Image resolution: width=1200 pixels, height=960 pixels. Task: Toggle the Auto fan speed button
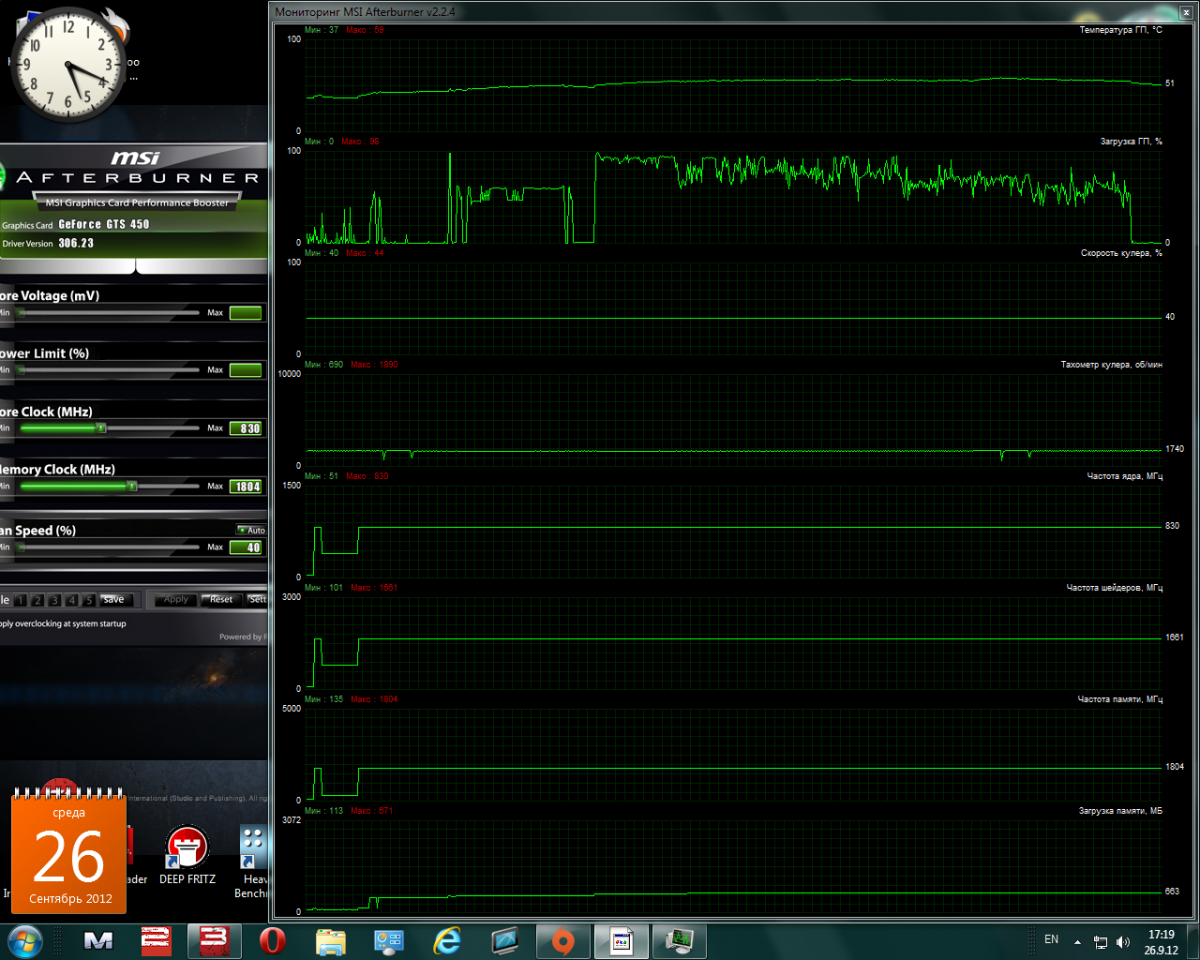tap(251, 530)
